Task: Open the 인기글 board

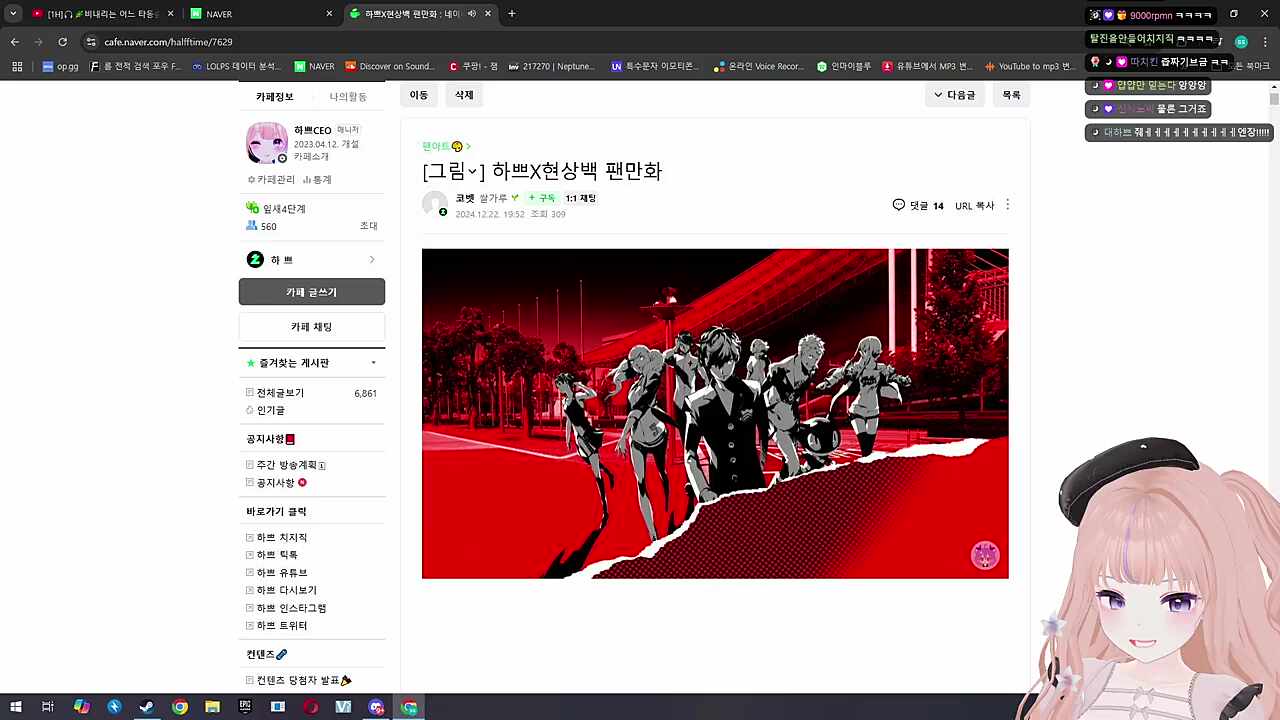Action: [271, 410]
